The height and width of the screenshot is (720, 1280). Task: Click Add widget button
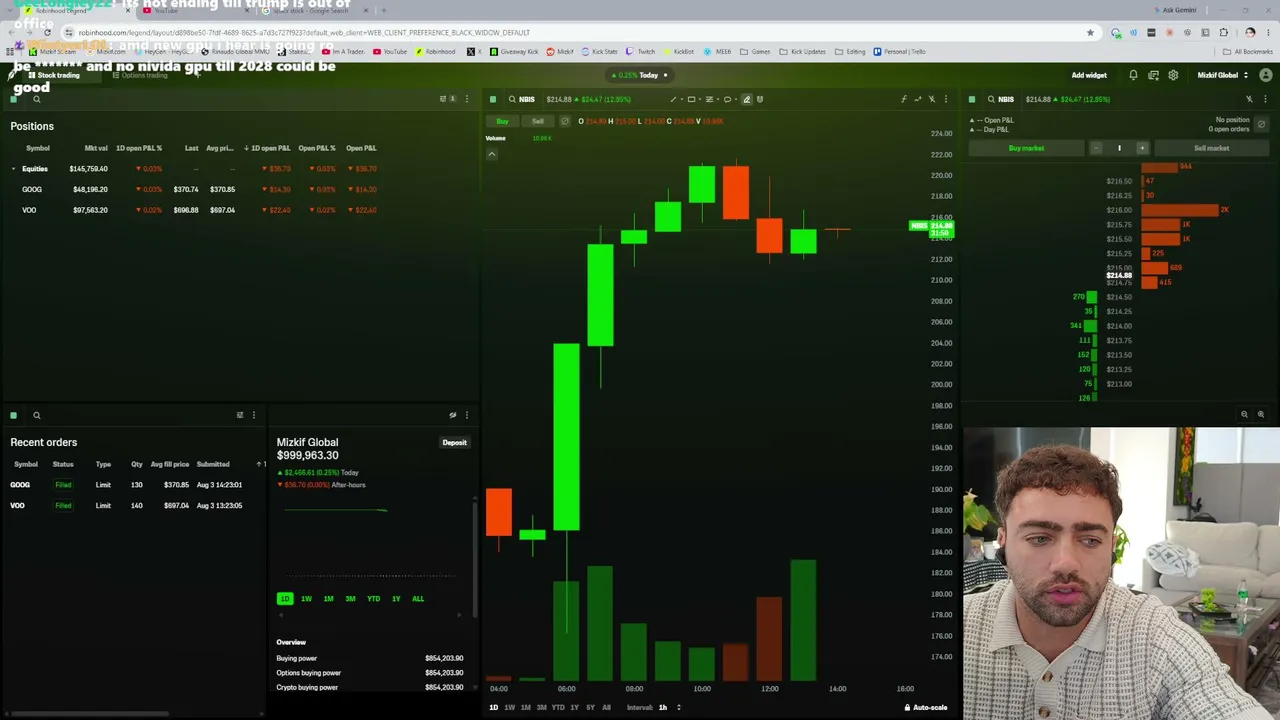click(1089, 75)
